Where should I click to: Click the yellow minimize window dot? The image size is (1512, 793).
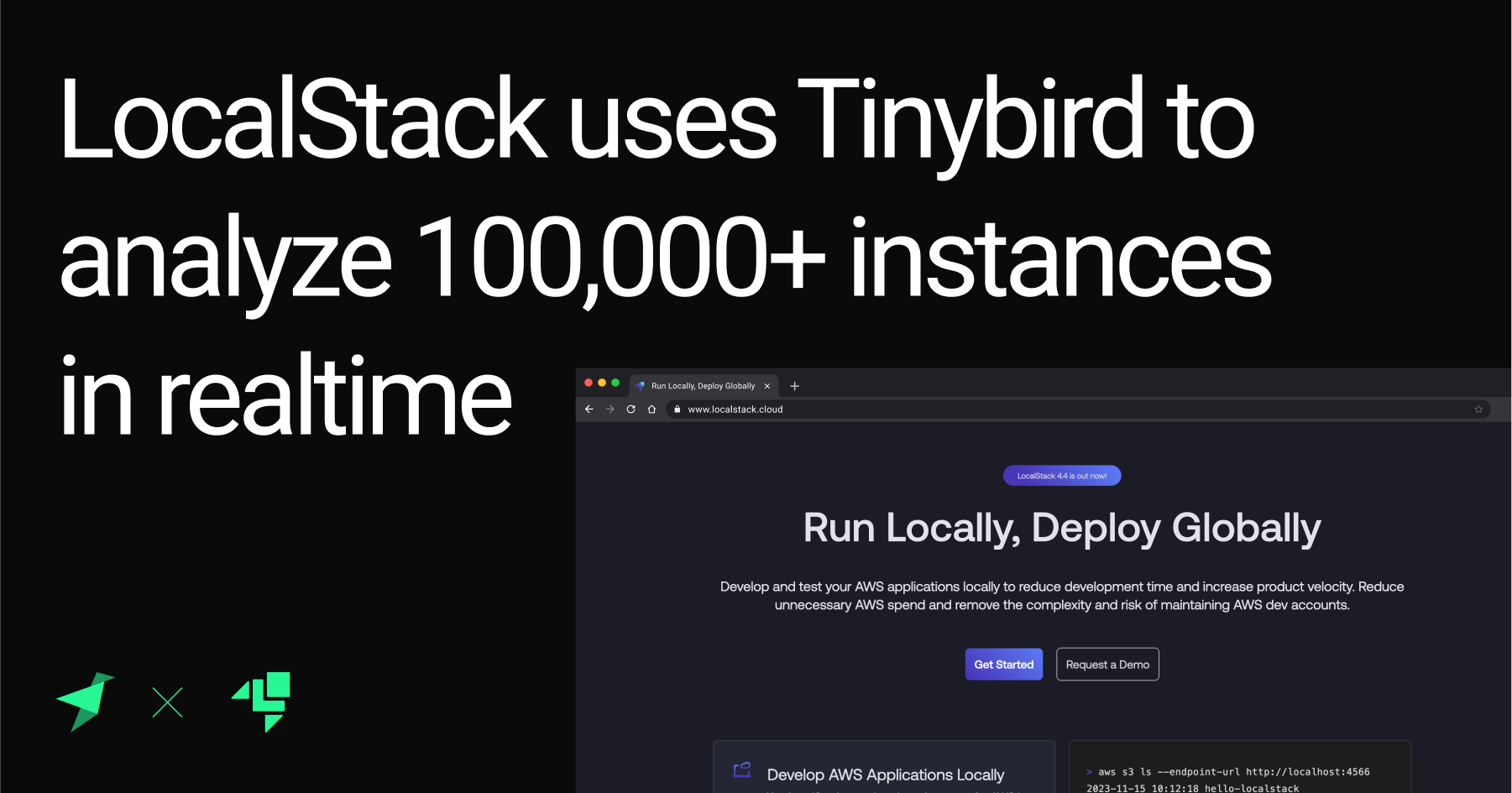tap(602, 383)
